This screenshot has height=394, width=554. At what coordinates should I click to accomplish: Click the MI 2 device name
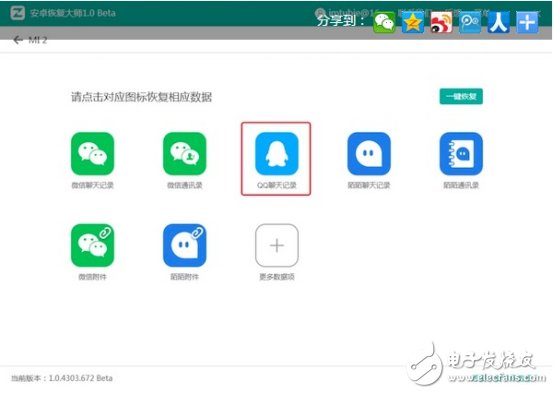pyautogui.click(x=37, y=40)
